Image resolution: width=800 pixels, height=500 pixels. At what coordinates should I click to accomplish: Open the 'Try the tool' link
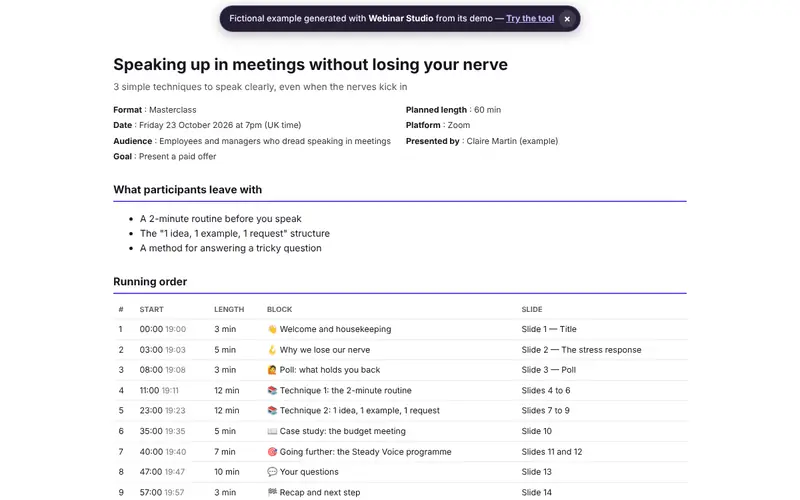(530, 18)
